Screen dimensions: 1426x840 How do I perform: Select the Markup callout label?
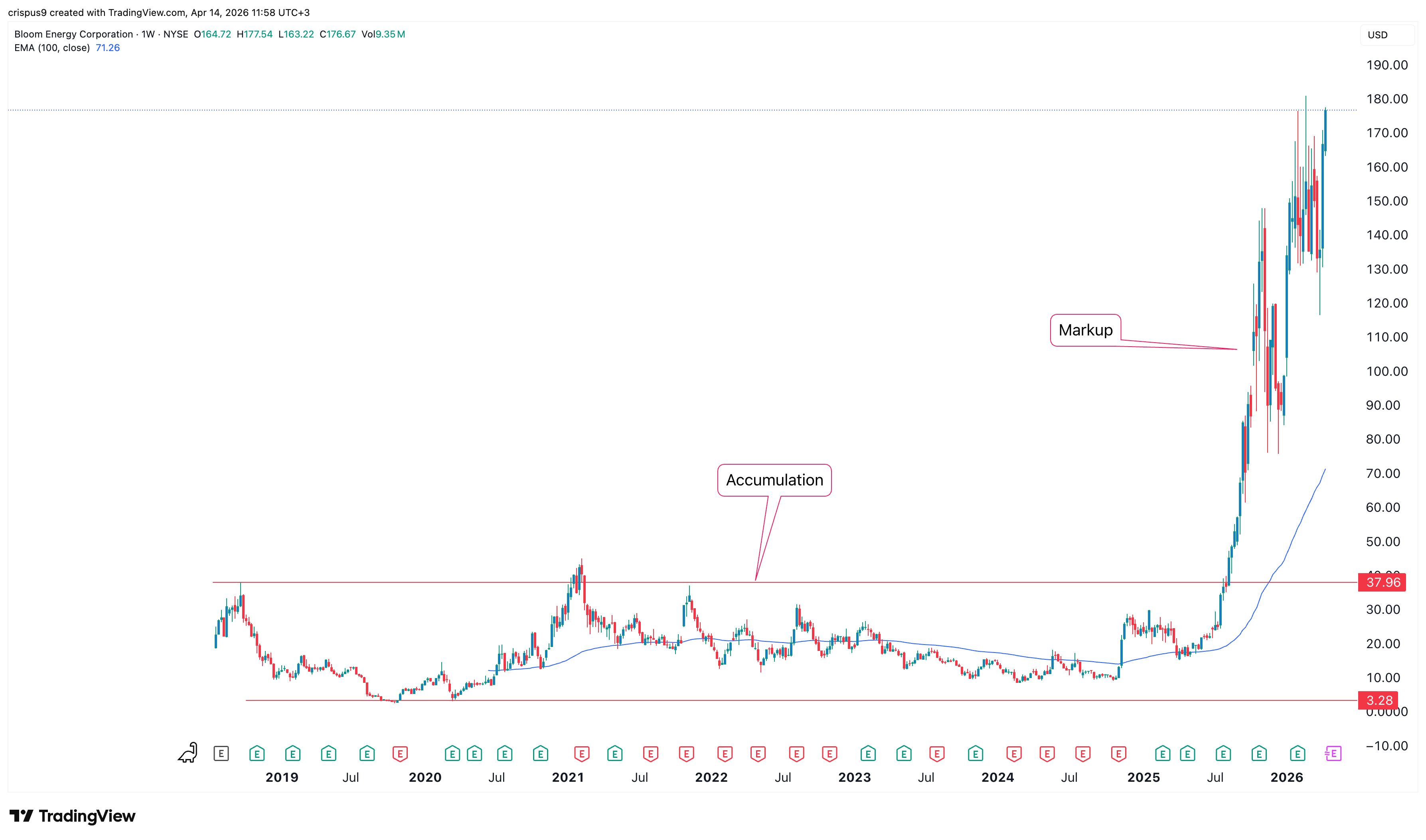[1085, 330]
